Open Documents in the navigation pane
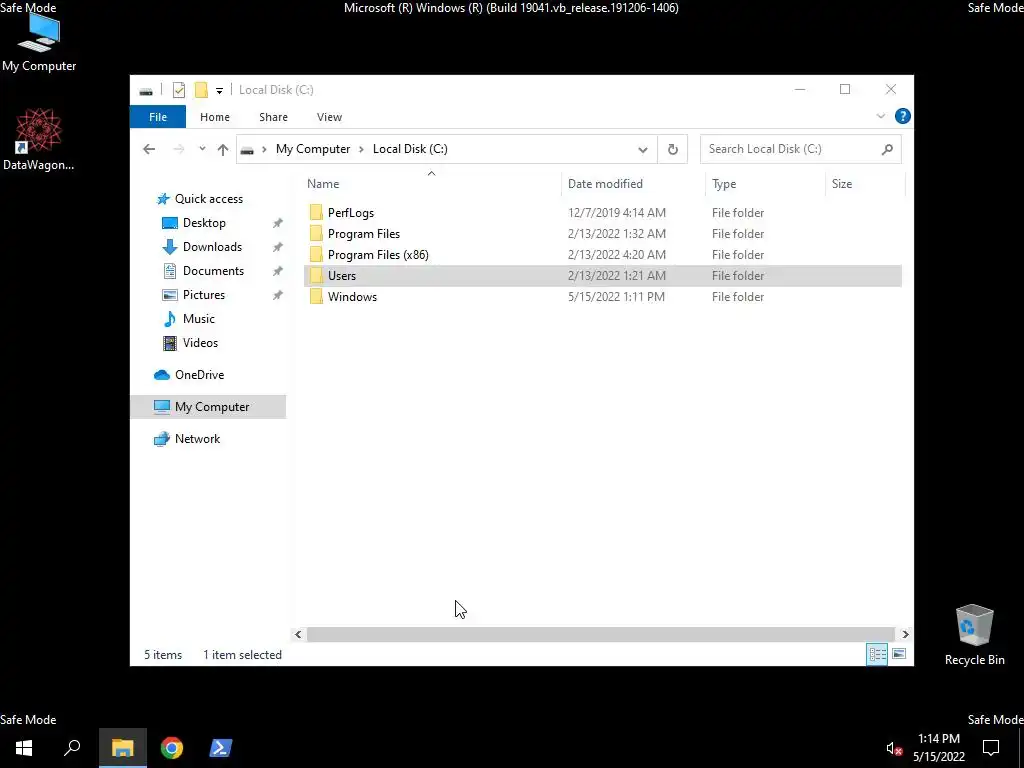 point(203,271)
